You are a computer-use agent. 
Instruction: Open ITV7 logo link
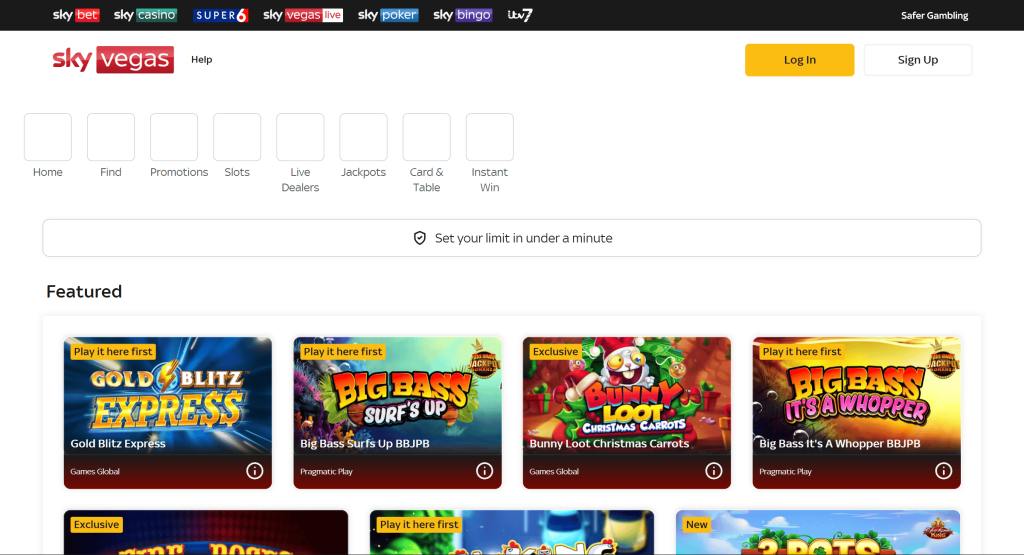point(520,15)
